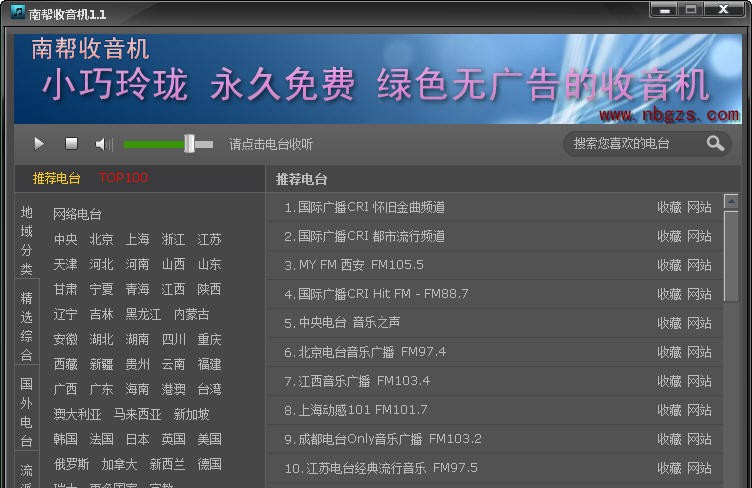Open the 马来西亚 stations
The image size is (752, 488).
click(137, 414)
